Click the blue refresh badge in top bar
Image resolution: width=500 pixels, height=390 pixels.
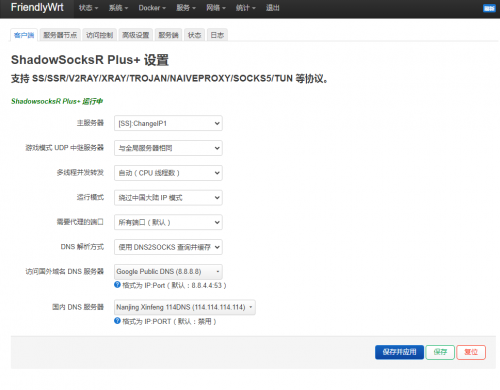489,8
